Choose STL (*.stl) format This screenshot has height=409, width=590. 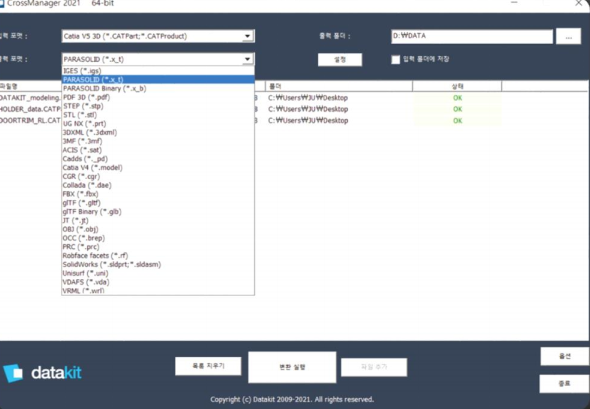(x=158, y=115)
